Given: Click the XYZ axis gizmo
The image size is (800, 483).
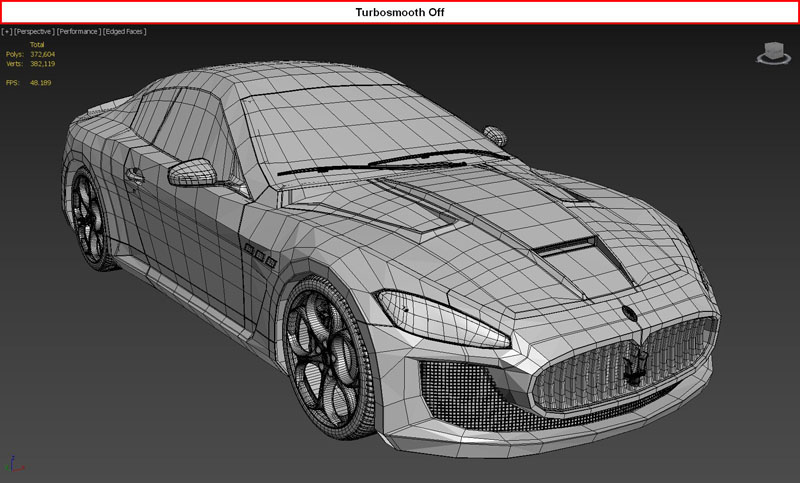Looking at the screenshot, I should (x=13, y=465).
